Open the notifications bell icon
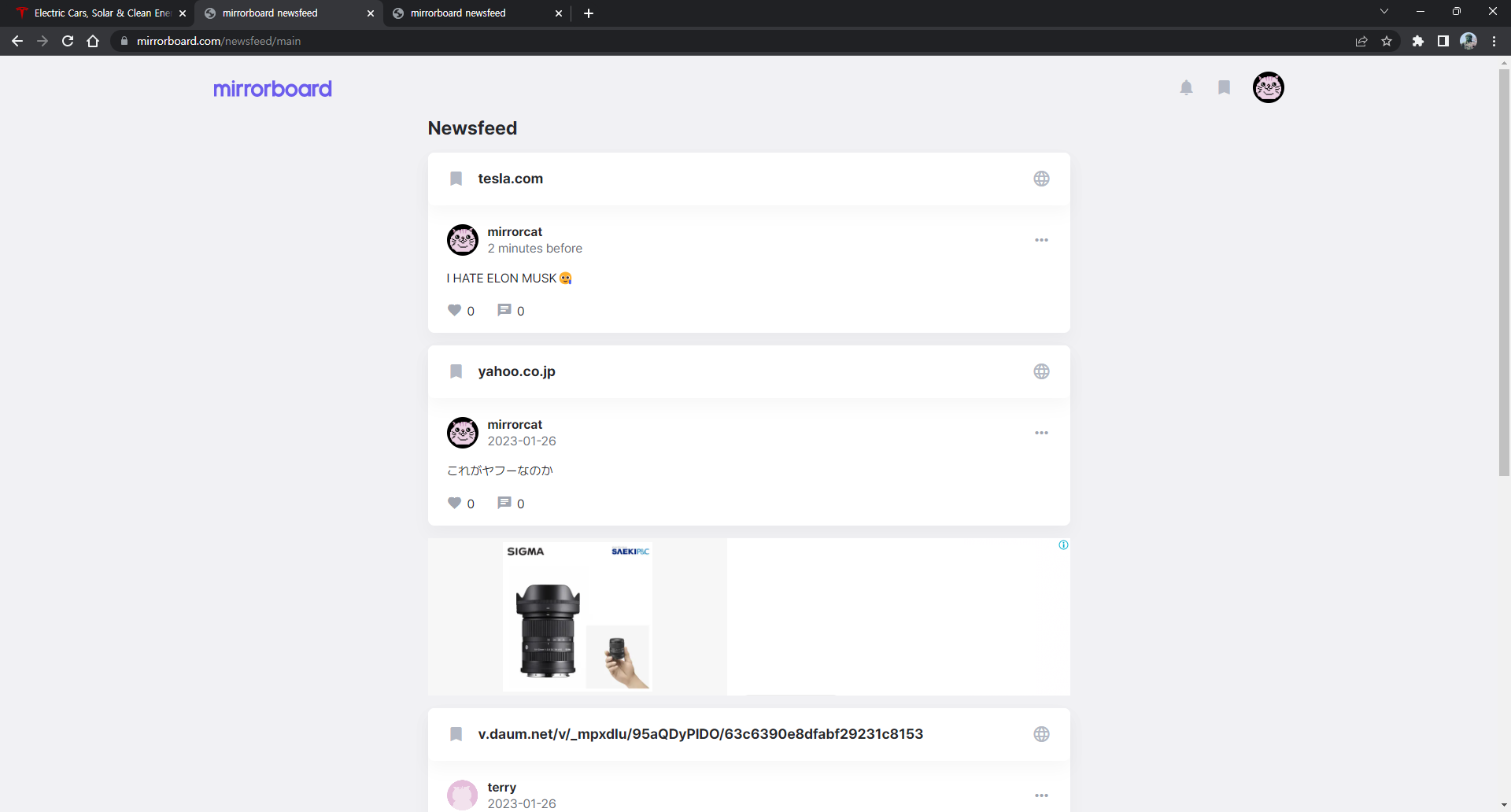1511x812 pixels. coord(1186,87)
